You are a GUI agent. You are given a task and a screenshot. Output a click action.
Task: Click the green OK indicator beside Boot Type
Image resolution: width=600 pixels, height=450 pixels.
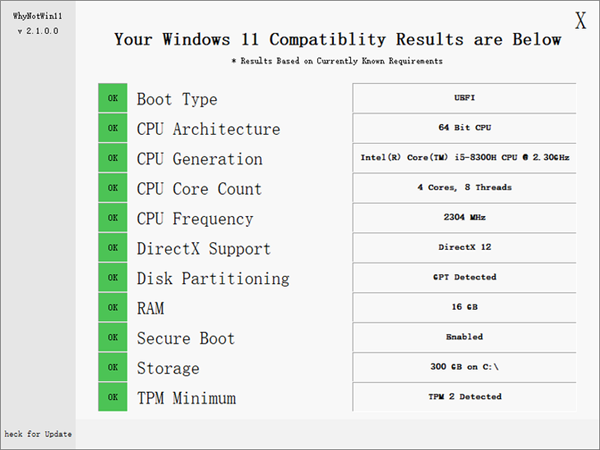tap(113, 98)
